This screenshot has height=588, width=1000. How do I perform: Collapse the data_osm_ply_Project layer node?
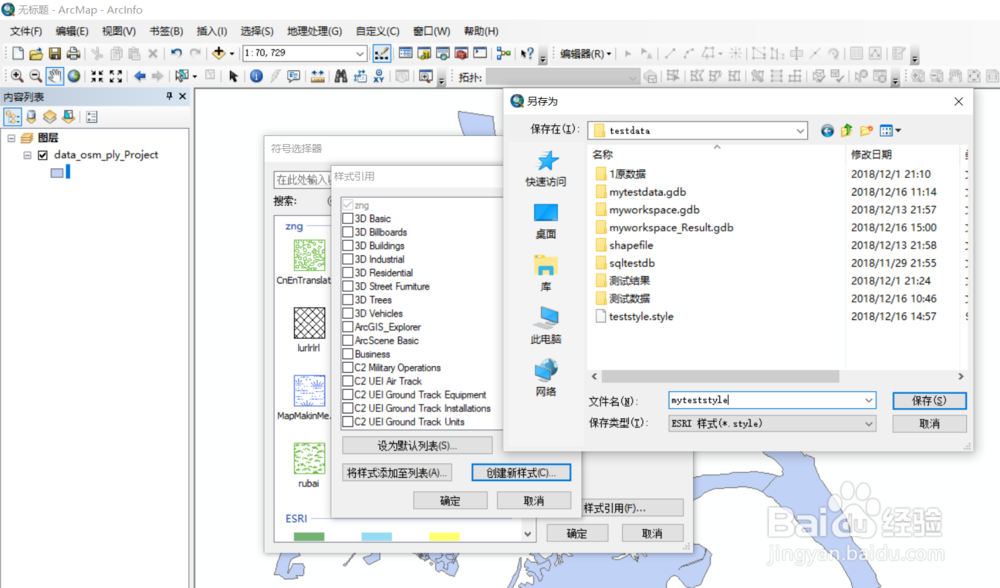pyautogui.click(x=27, y=155)
